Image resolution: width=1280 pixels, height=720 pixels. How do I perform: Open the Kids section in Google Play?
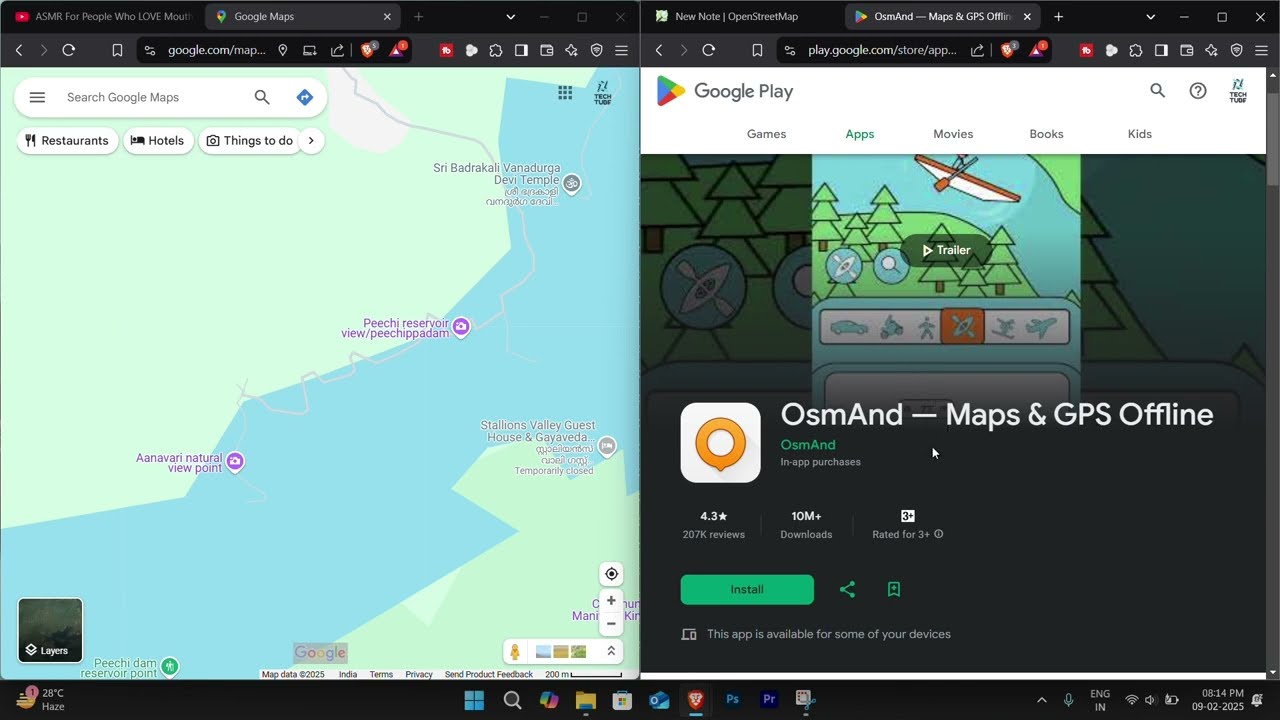pos(1140,134)
